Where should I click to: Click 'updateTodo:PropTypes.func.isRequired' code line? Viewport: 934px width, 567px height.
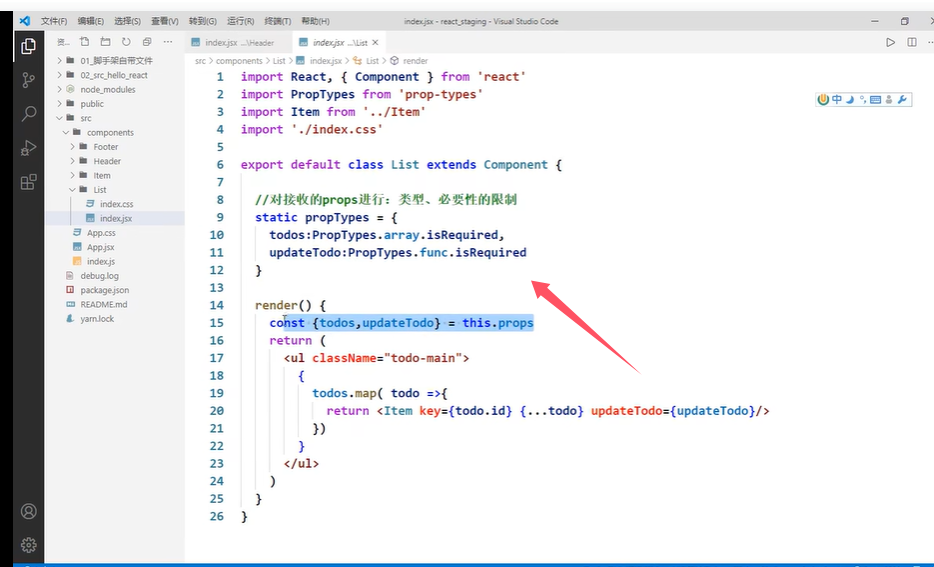tap(397, 253)
